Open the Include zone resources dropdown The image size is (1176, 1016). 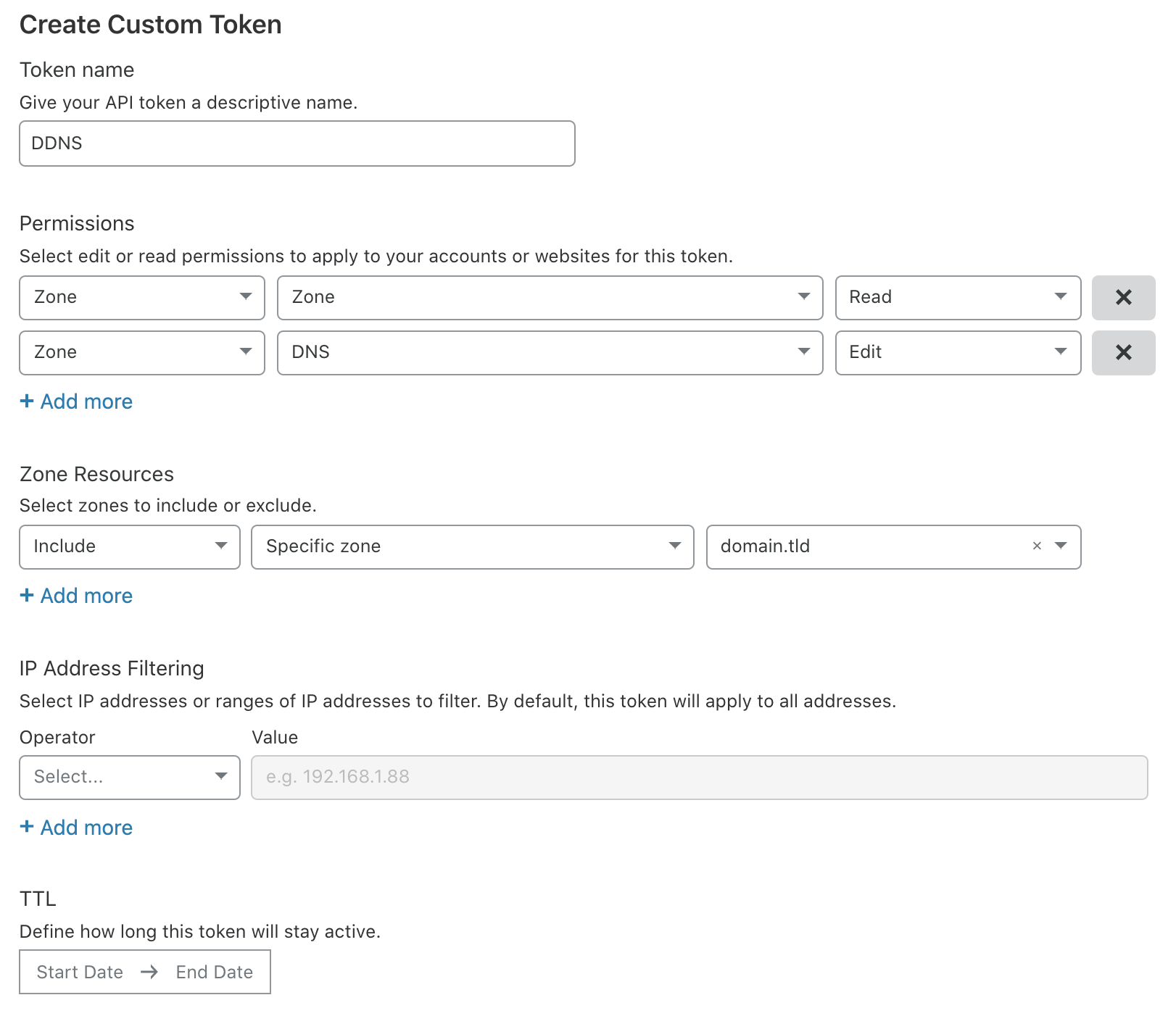pyautogui.click(x=129, y=546)
